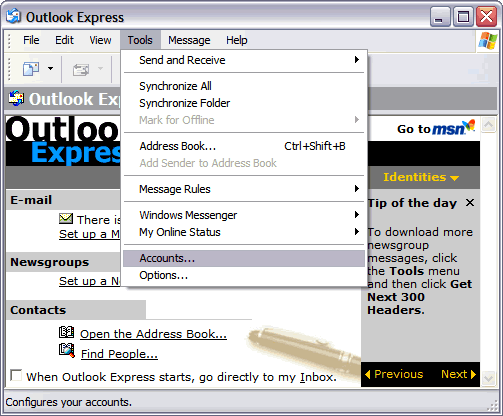Open the Create Mail dropdown arrow
Viewport: 503px width, 416px height.
coord(50,69)
